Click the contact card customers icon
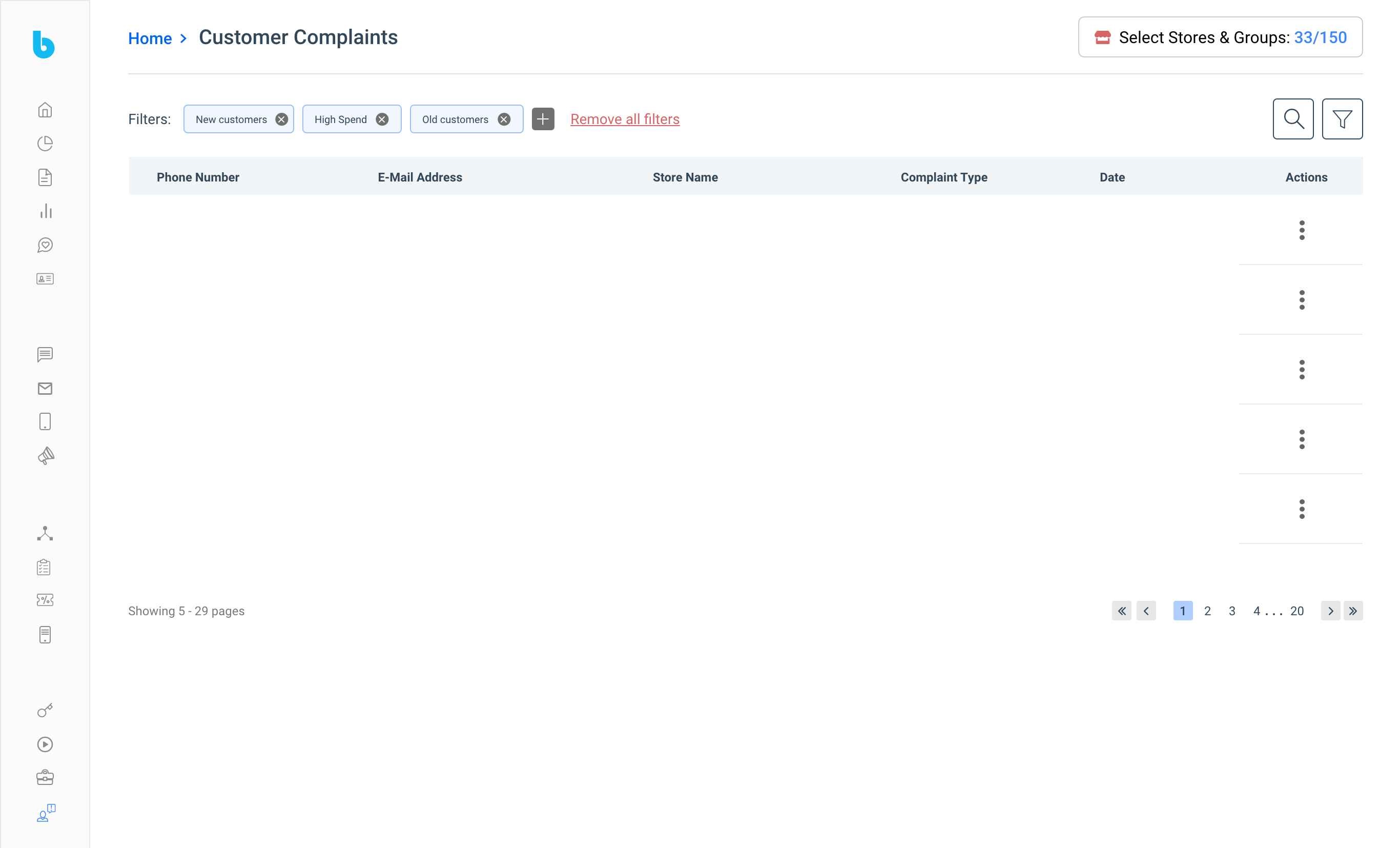Screen dimensions: 1400x848 point(45,278)
